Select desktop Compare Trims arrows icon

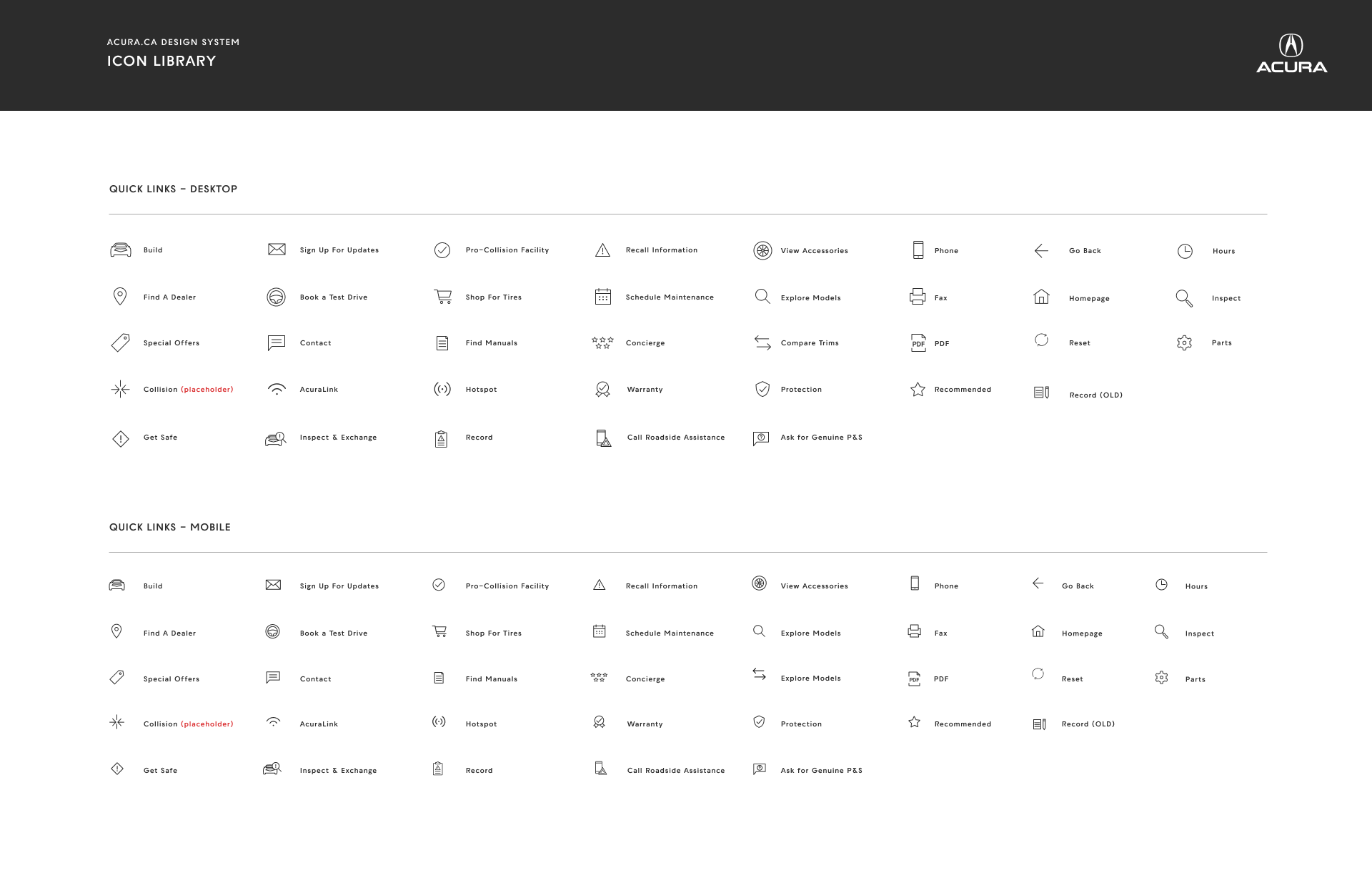click(762, 343)
